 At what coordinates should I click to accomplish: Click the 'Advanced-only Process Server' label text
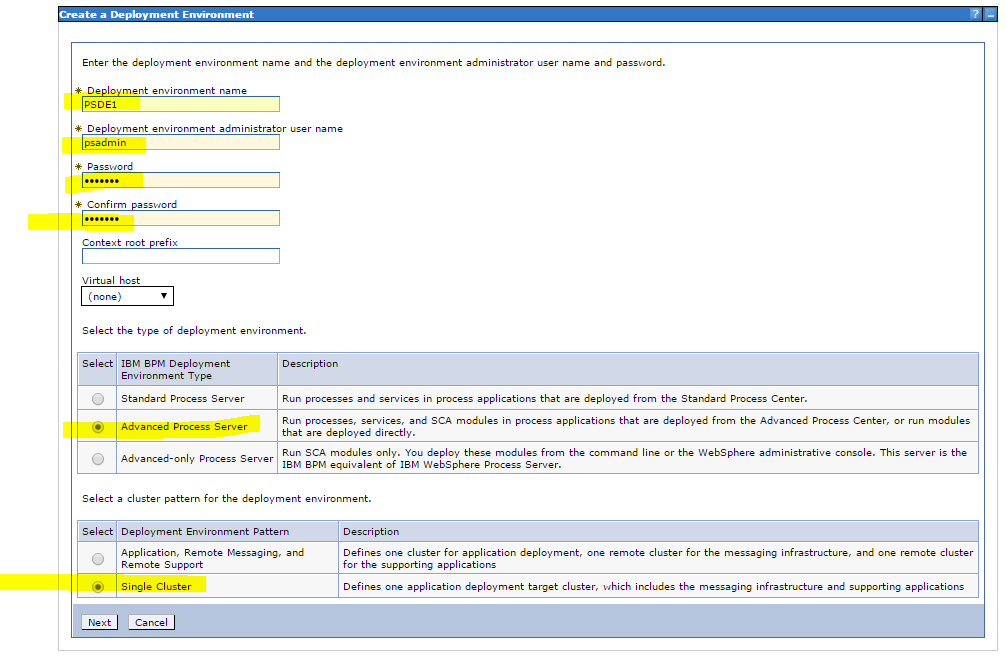(x=197, y=459)
